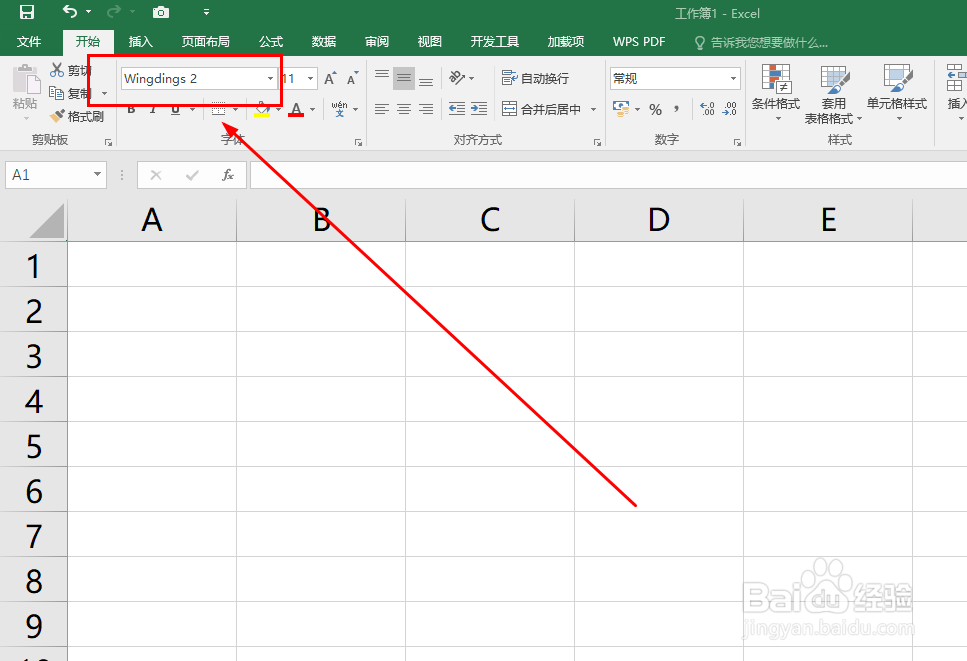Open the 视图 tab

(x=430, y=41)
